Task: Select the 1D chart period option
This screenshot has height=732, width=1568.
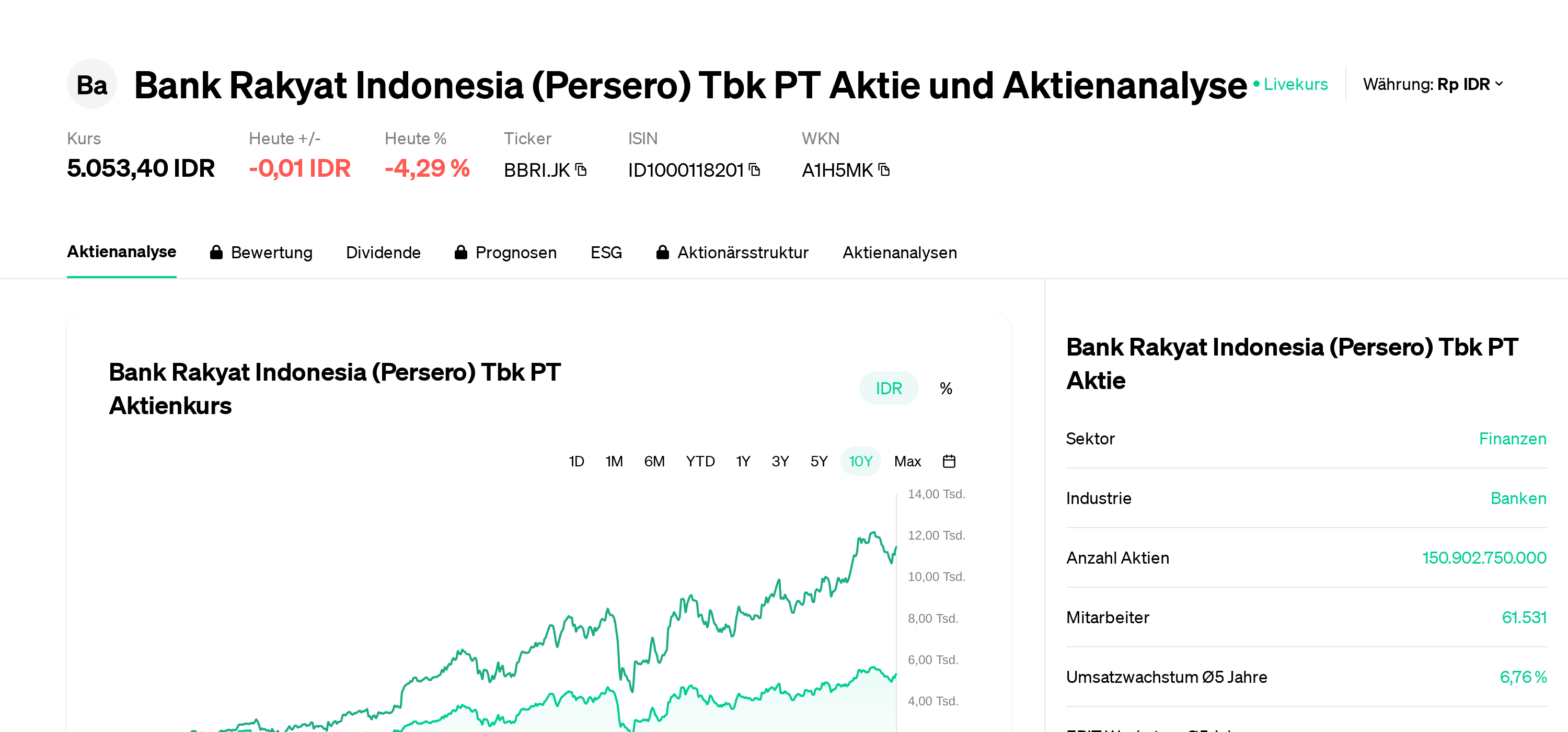Action: point(576,462)
